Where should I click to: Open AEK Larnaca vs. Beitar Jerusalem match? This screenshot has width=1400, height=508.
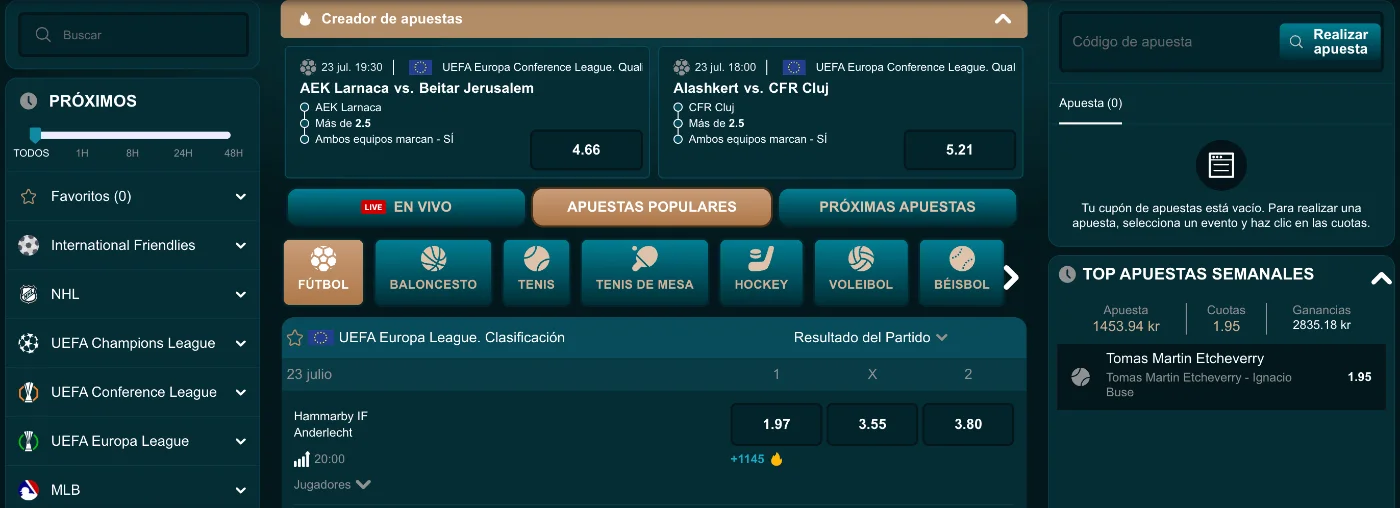pos(417,88)
